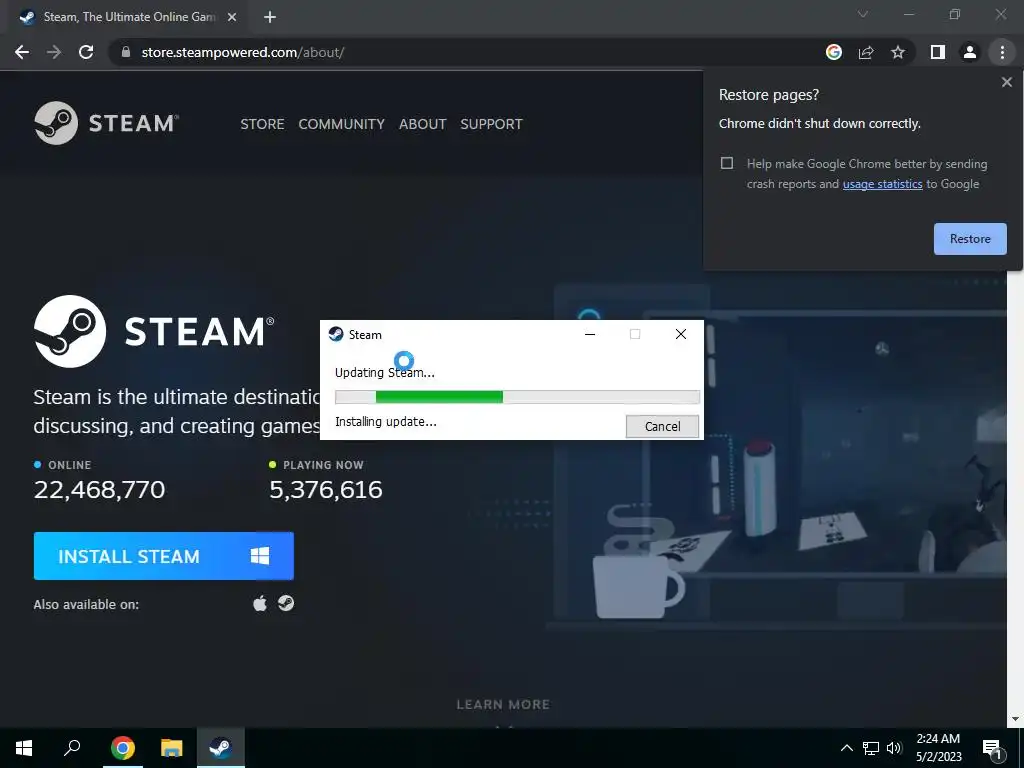Viewport: 1024px width, 768px height.
Task: Click the share page icon
Action: 866,52
